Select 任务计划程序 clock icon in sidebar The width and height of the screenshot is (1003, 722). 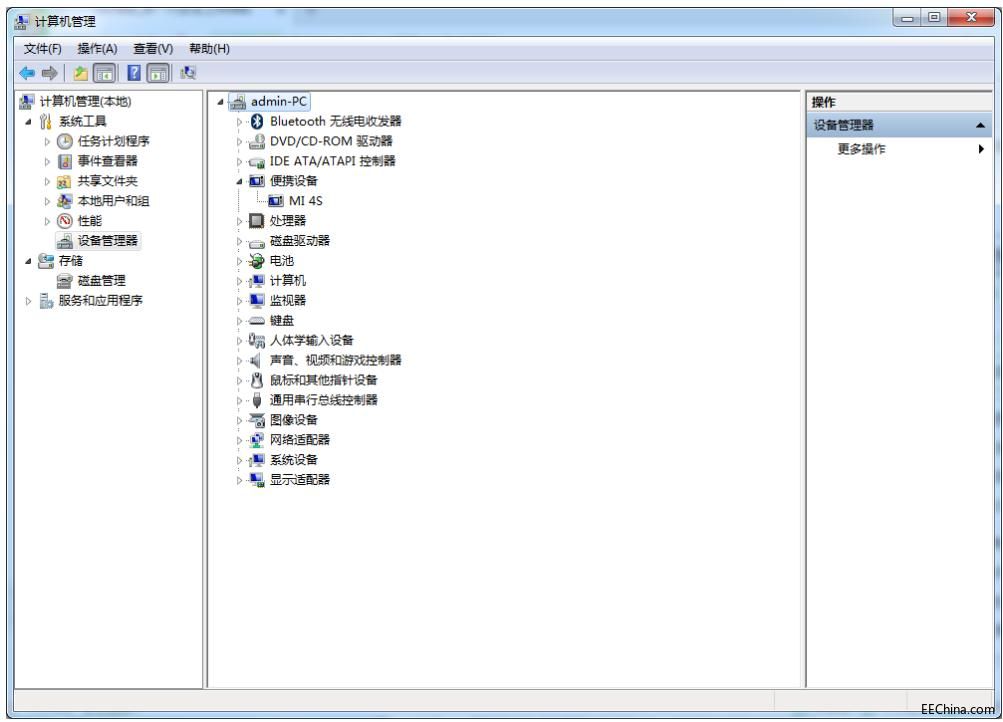(65, 141)
